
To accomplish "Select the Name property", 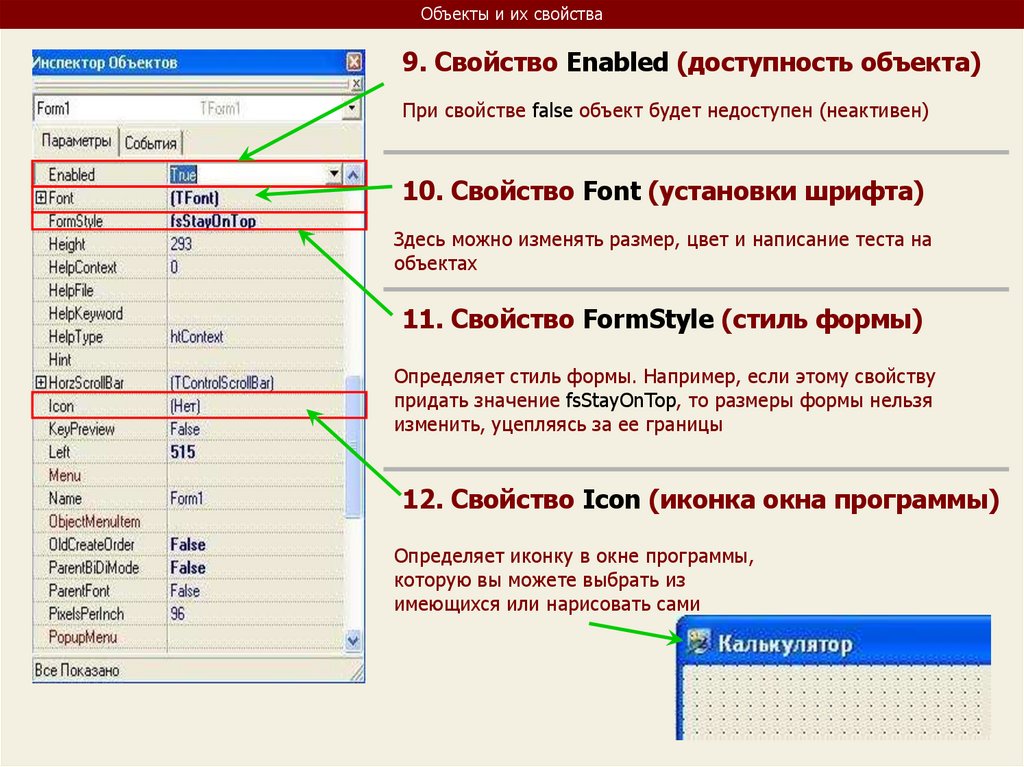I will [65, 498].
